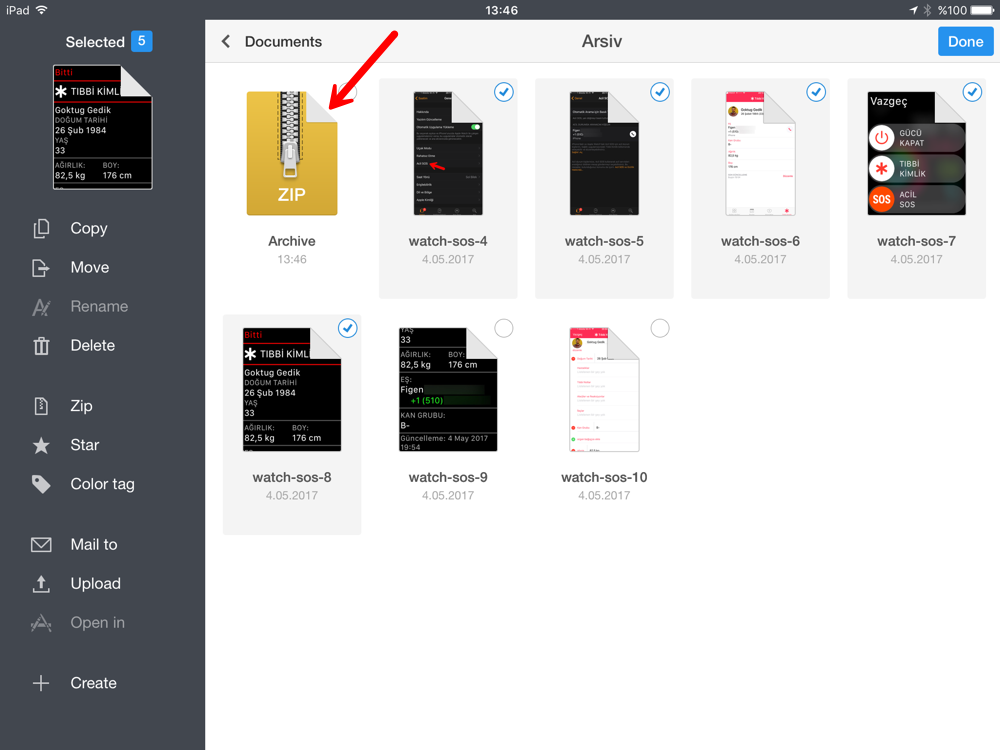Select the watch-sos-9 checkbox circle
The width and height of the screenshot is (1000, 750).
pyautogui.click(x=504, y=328)
